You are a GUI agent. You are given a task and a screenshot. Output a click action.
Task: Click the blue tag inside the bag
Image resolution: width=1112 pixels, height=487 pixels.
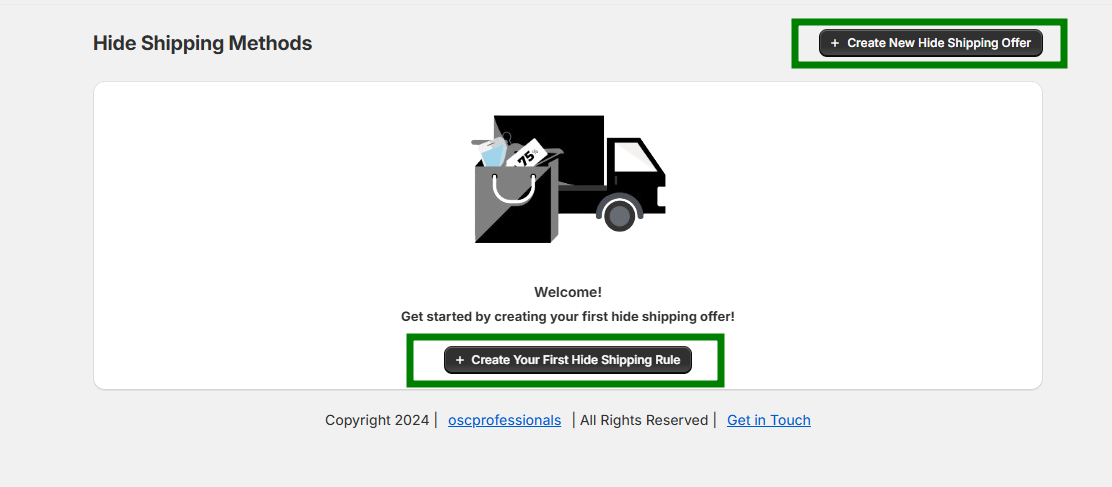tap(491, 152)
